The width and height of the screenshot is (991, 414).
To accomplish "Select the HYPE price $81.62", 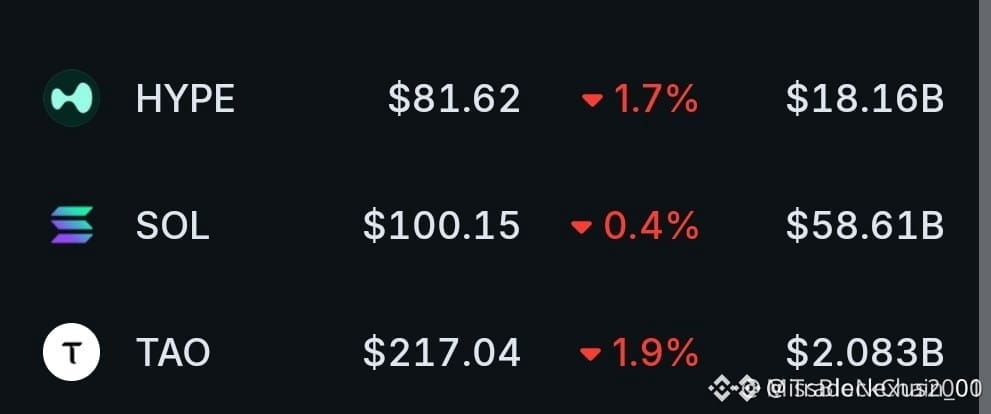I will [454, 99].
